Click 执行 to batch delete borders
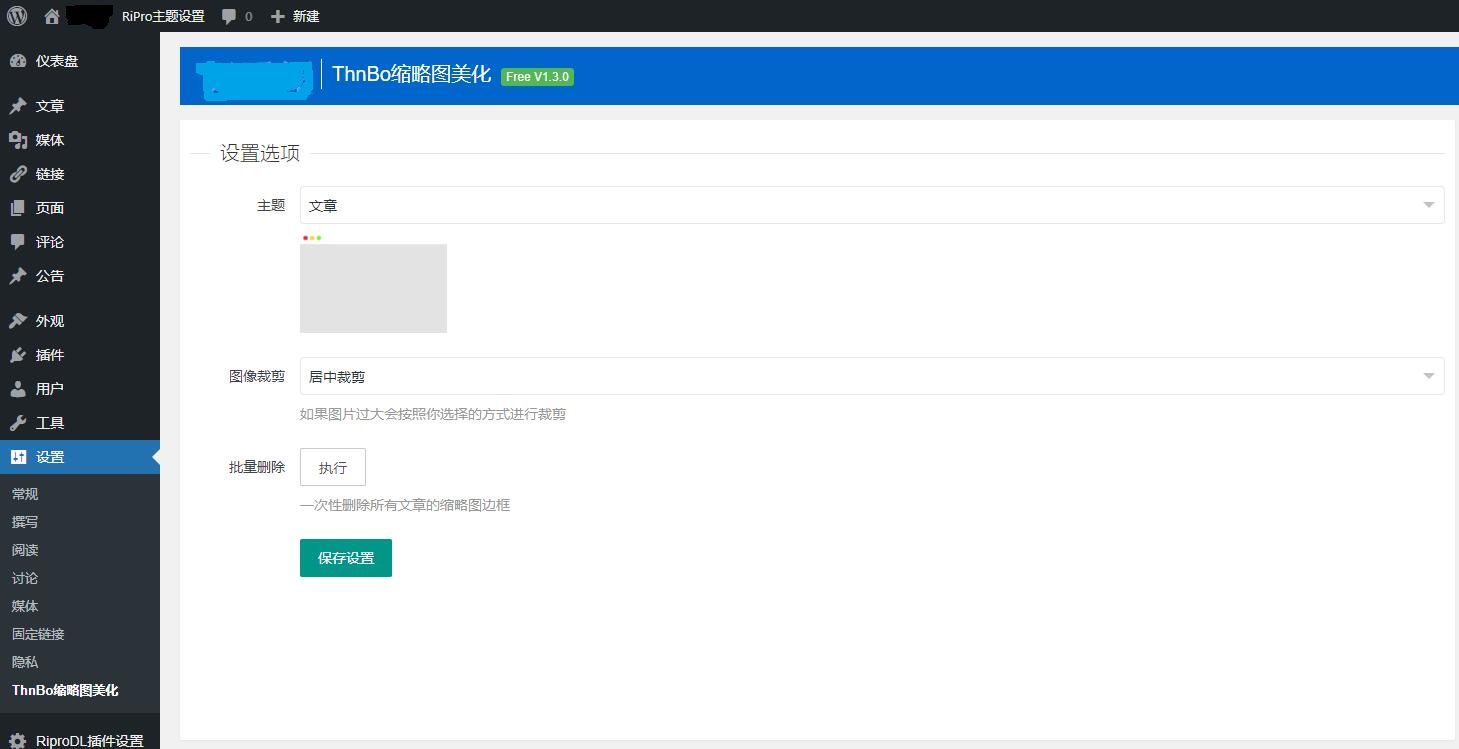 333,467
